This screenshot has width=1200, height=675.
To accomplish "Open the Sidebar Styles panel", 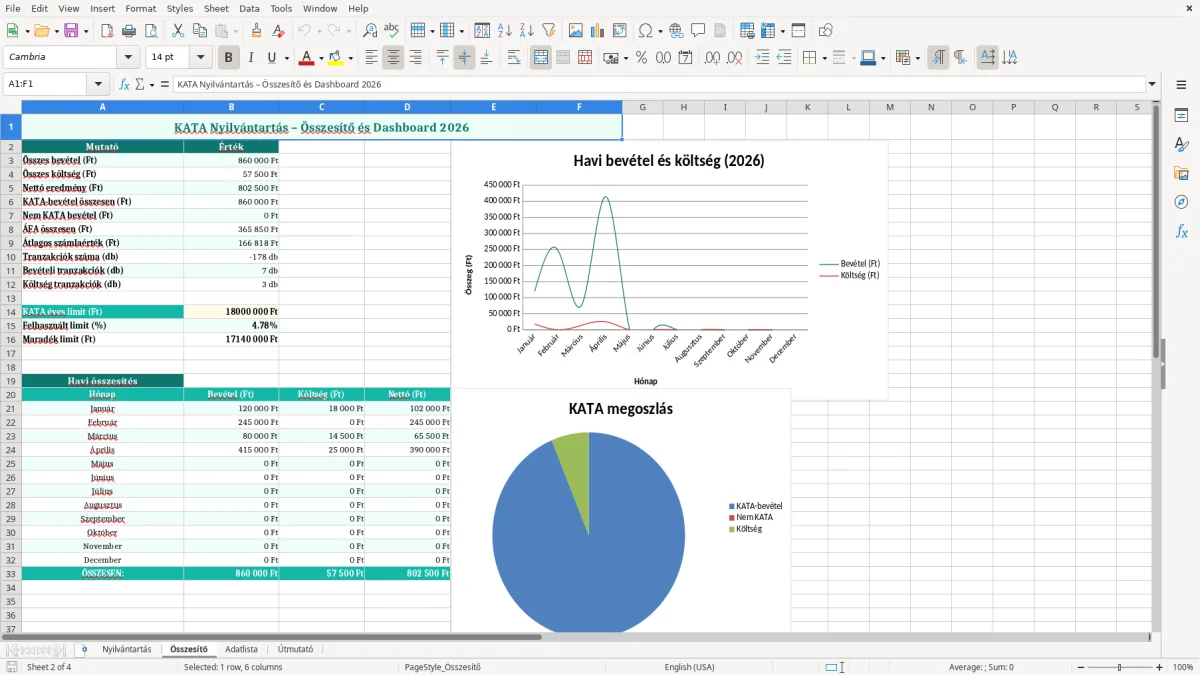I will point(1181,144).
